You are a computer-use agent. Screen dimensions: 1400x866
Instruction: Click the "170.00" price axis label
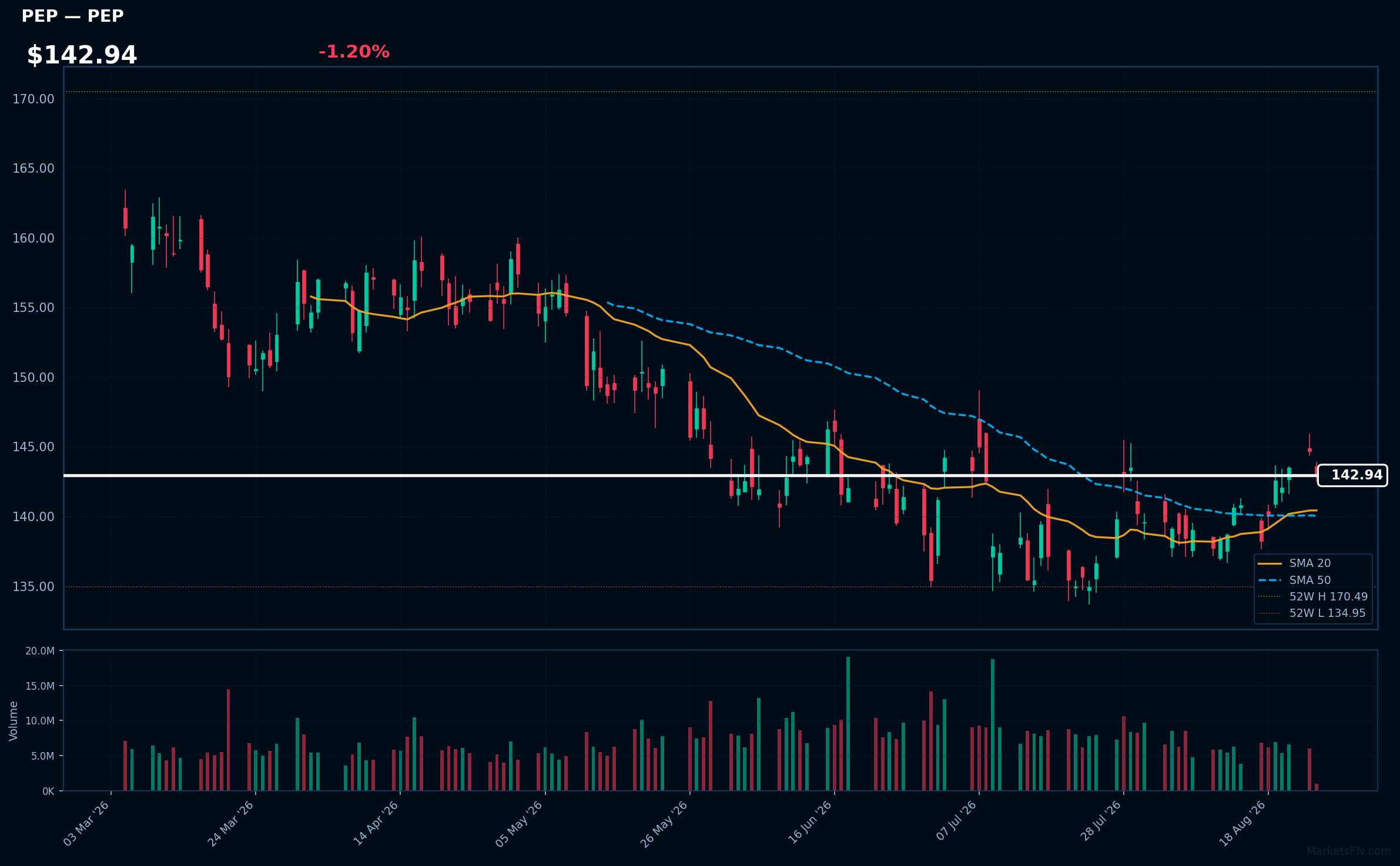click(x=34, y=99)
